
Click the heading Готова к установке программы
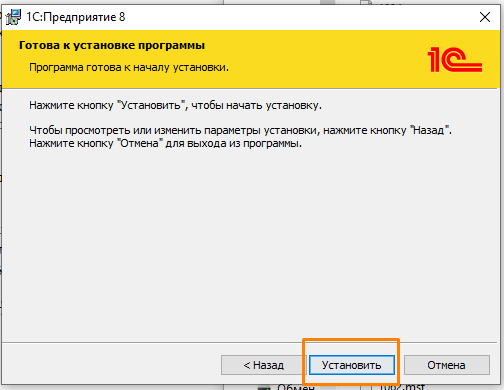pyautogui.click(x=112, y=45)
